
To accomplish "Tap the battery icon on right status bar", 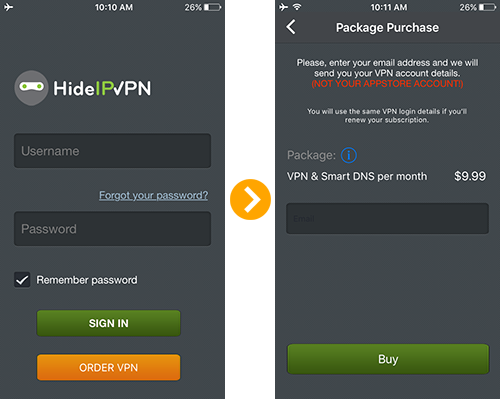I will (487, 7).
